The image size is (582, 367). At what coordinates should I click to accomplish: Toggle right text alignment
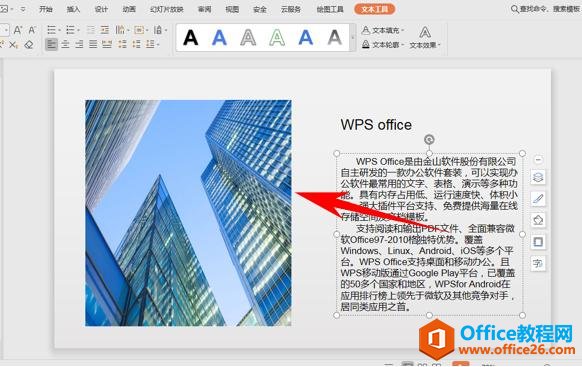tap(79, 45)
